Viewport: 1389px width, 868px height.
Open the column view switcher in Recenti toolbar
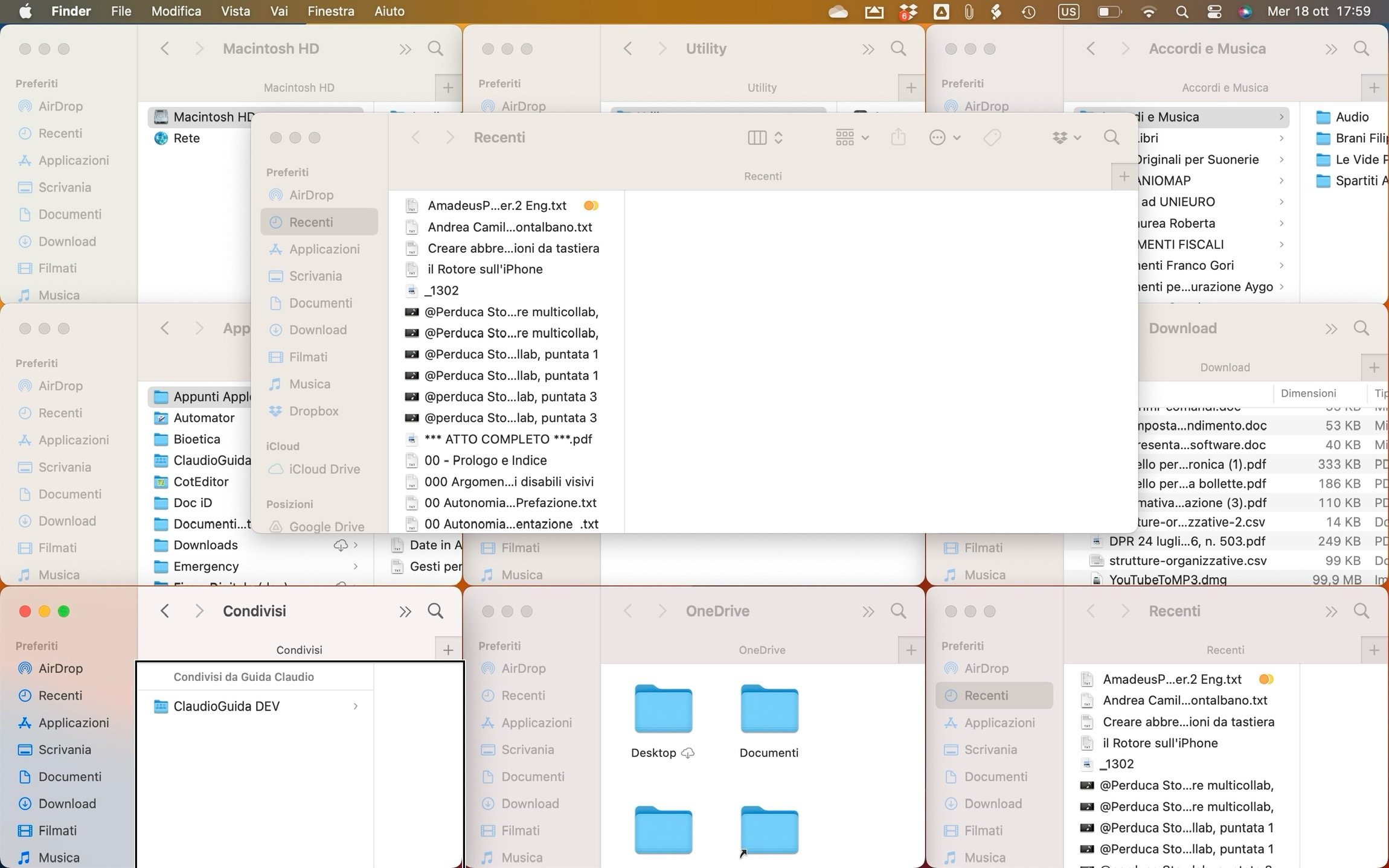tap(765, 138)
